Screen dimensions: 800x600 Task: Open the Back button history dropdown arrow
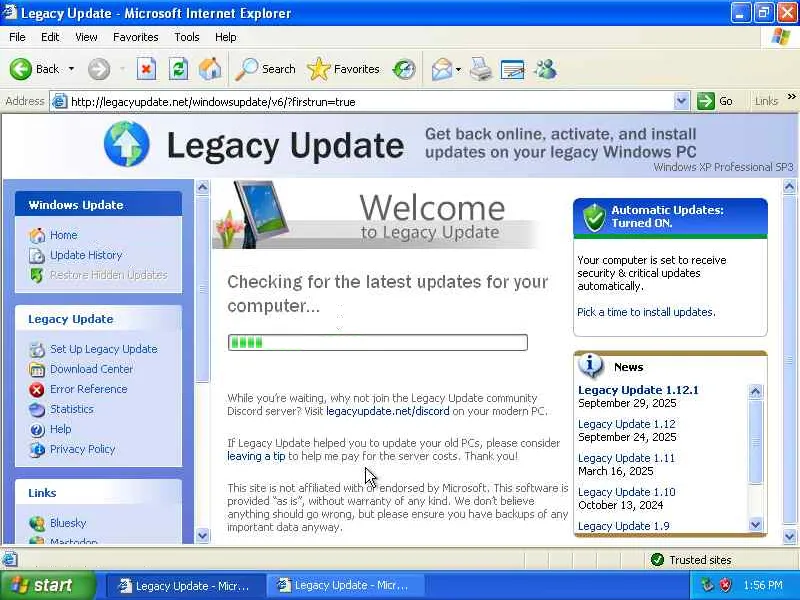click(71, 69)
